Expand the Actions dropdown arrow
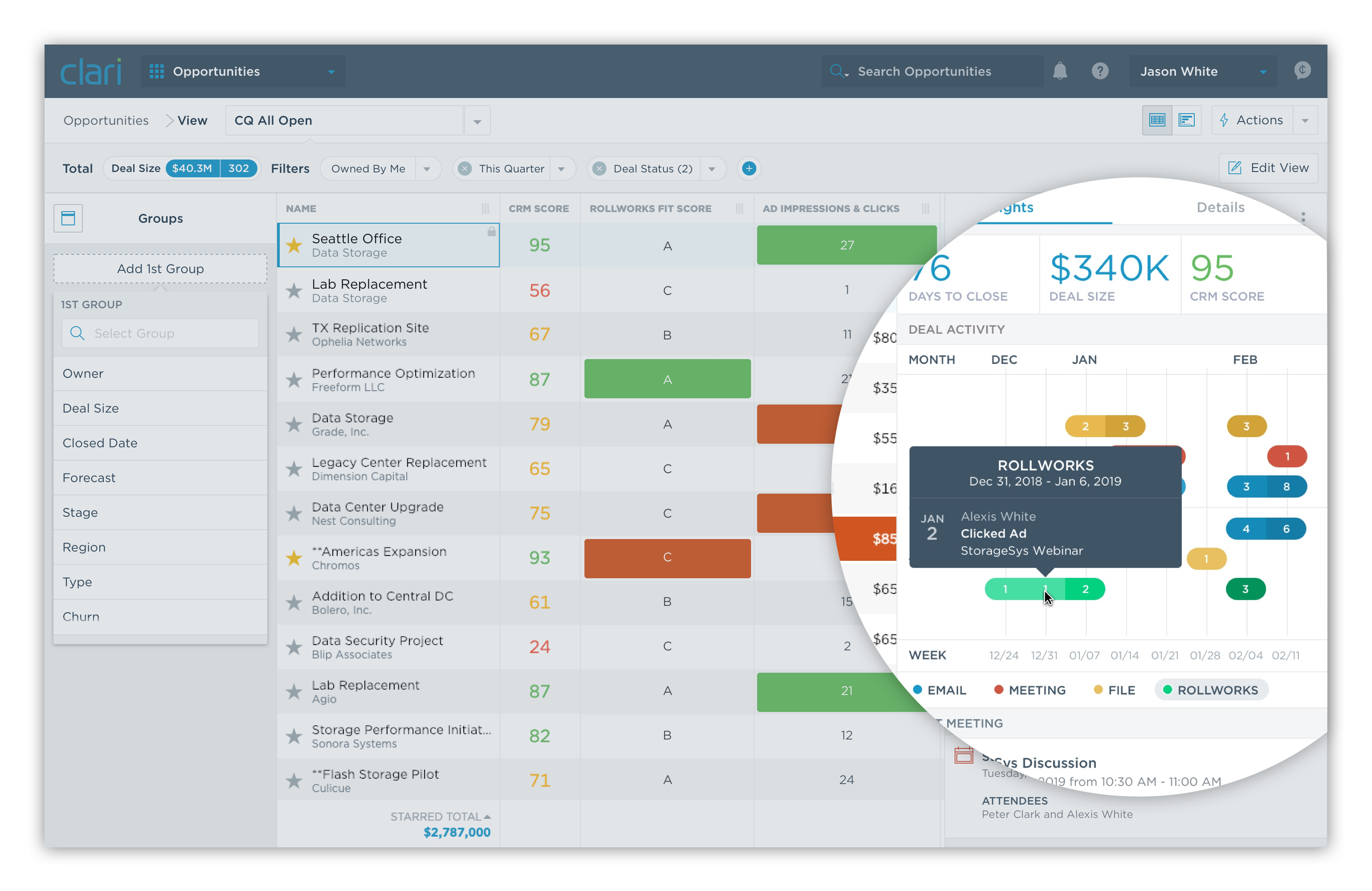This screenshot has width=1372, height=891. click(1305, 121)
